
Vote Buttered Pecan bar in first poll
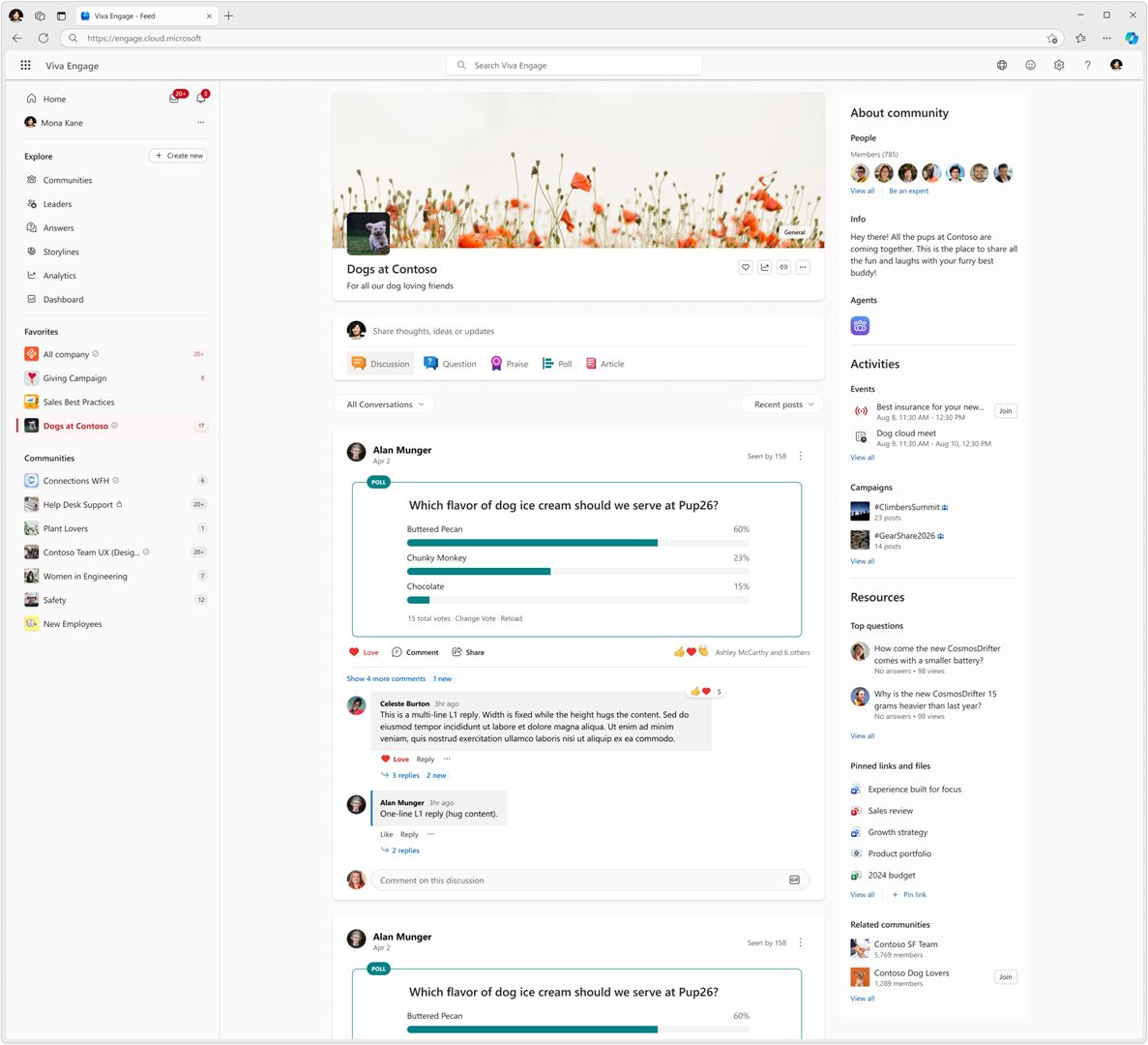577,543
